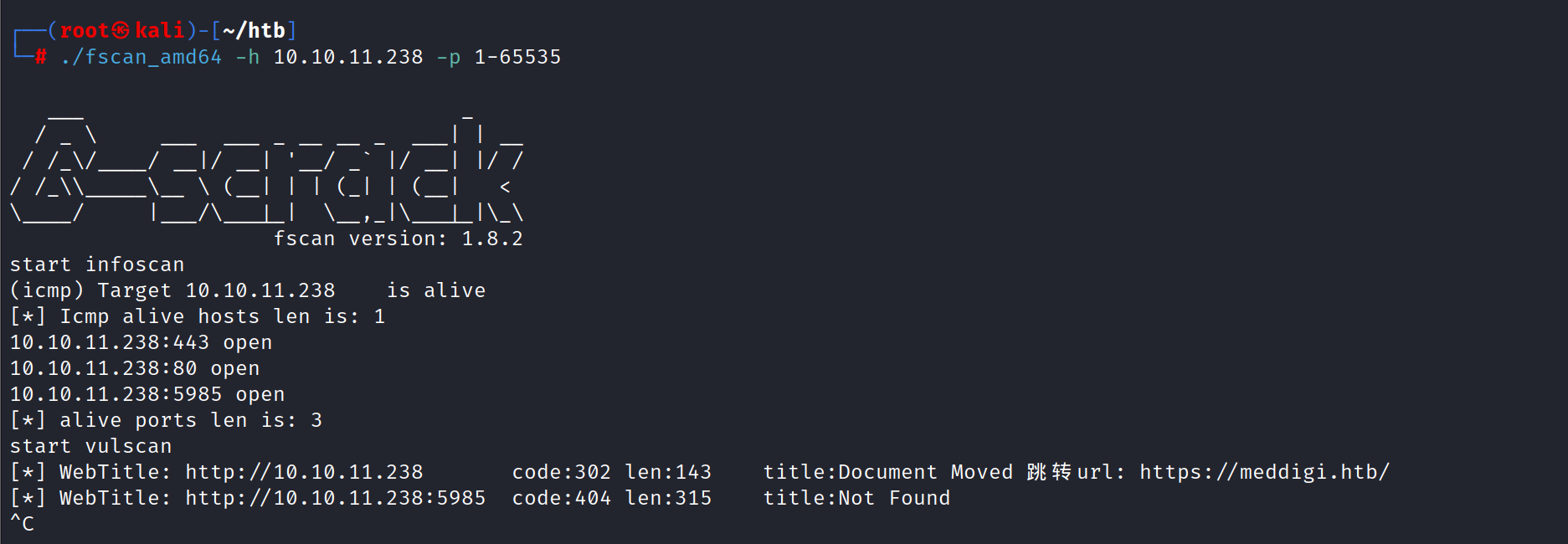Screen dimensions: 1568x544
Task: Click the 'start vulscan' output line
Action: click(x=90, y=446)
